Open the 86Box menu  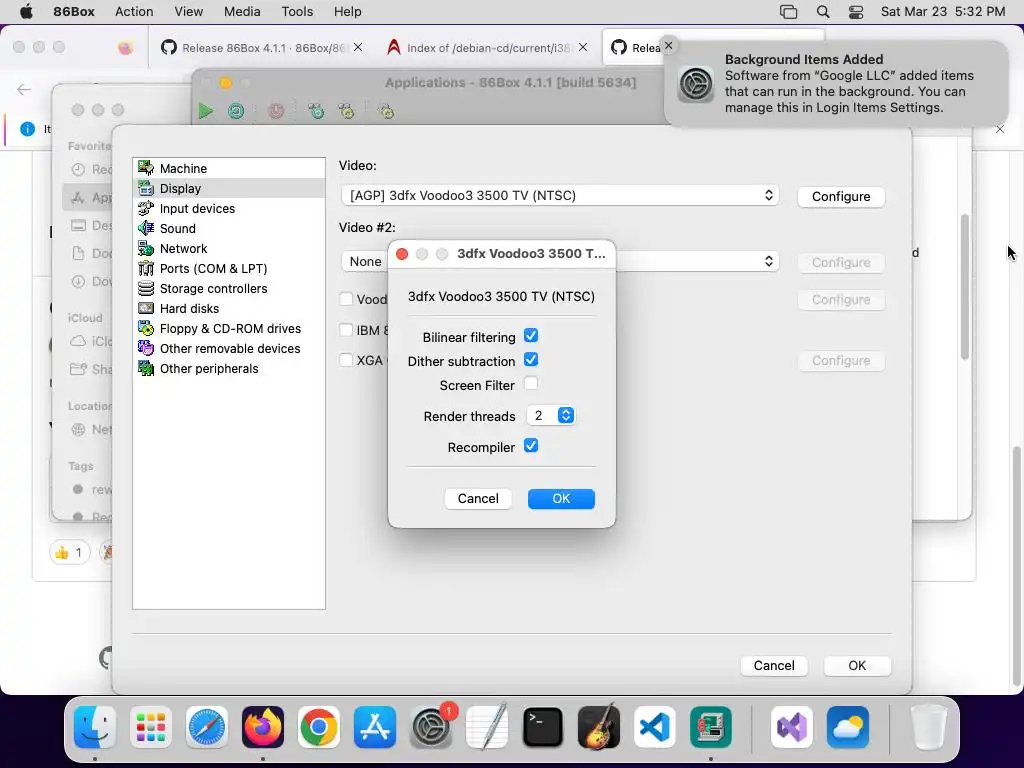(x=74, y=12)
